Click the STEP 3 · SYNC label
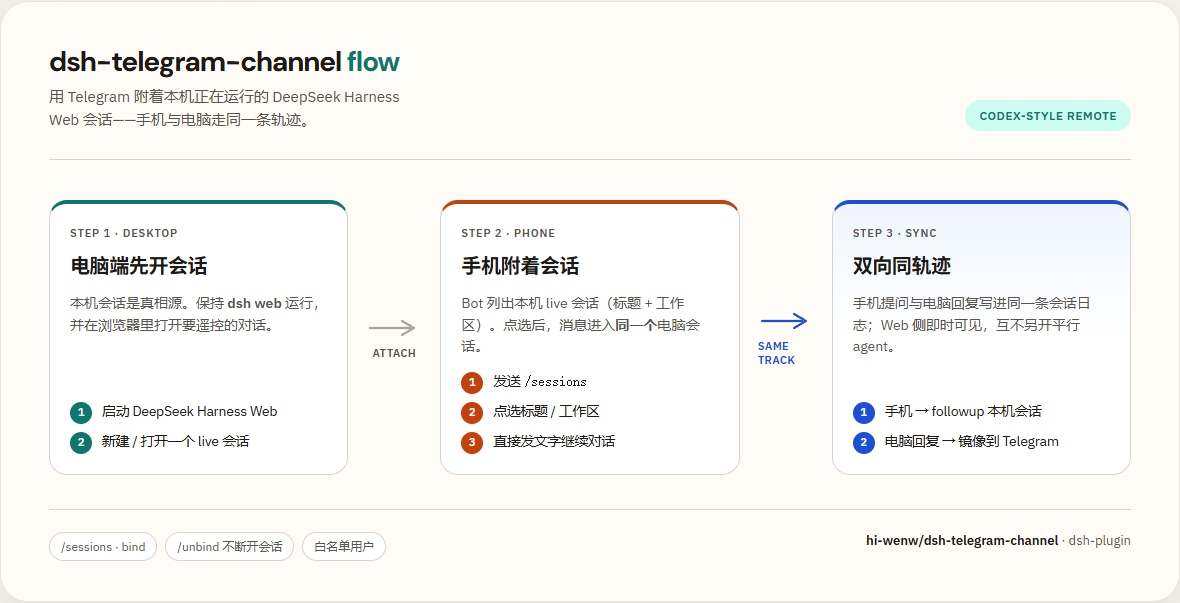The image size is (1180, 603). pos(895,233)
